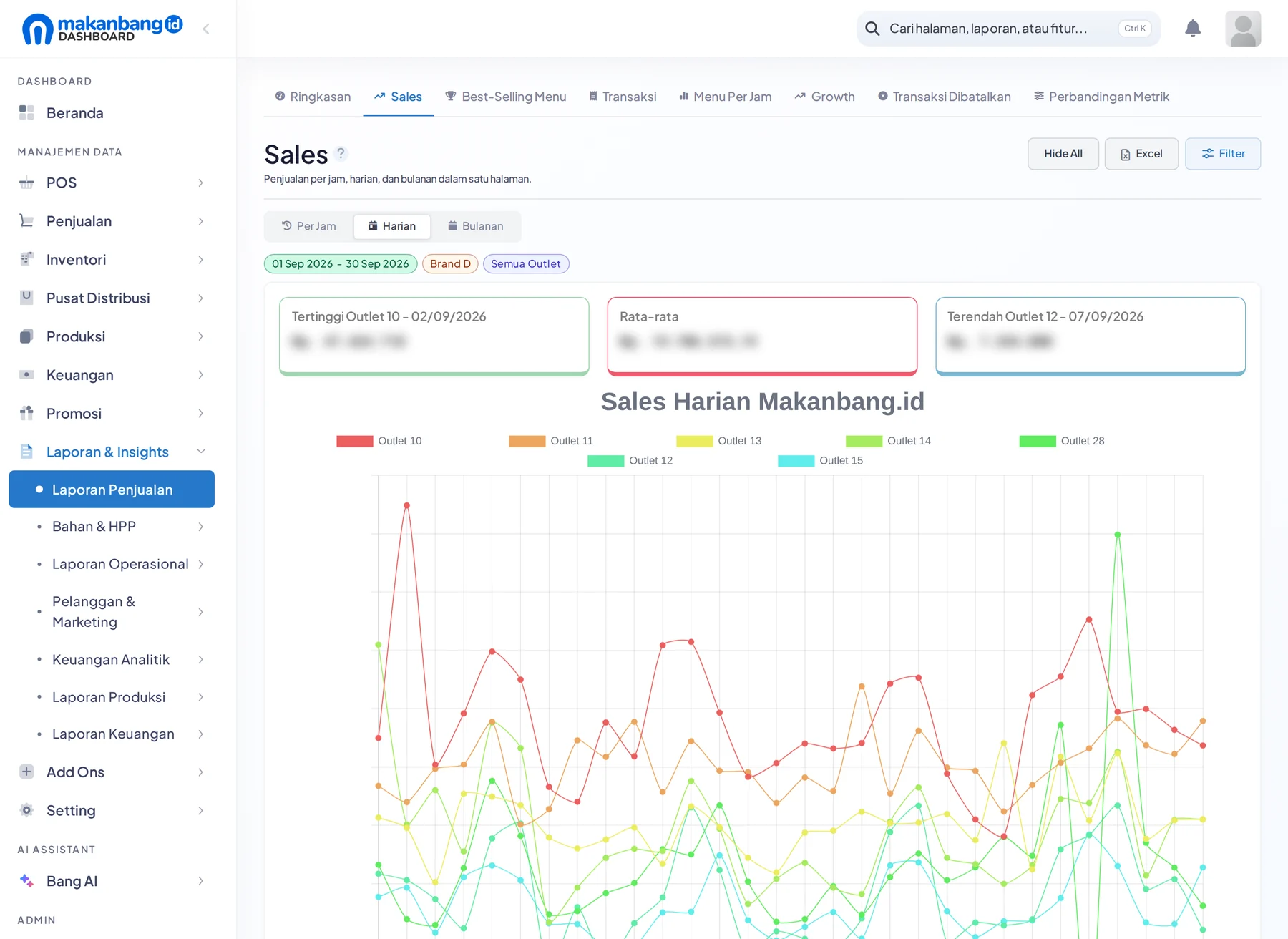Toggle Outlet 11 series in legend

point(551,441)
